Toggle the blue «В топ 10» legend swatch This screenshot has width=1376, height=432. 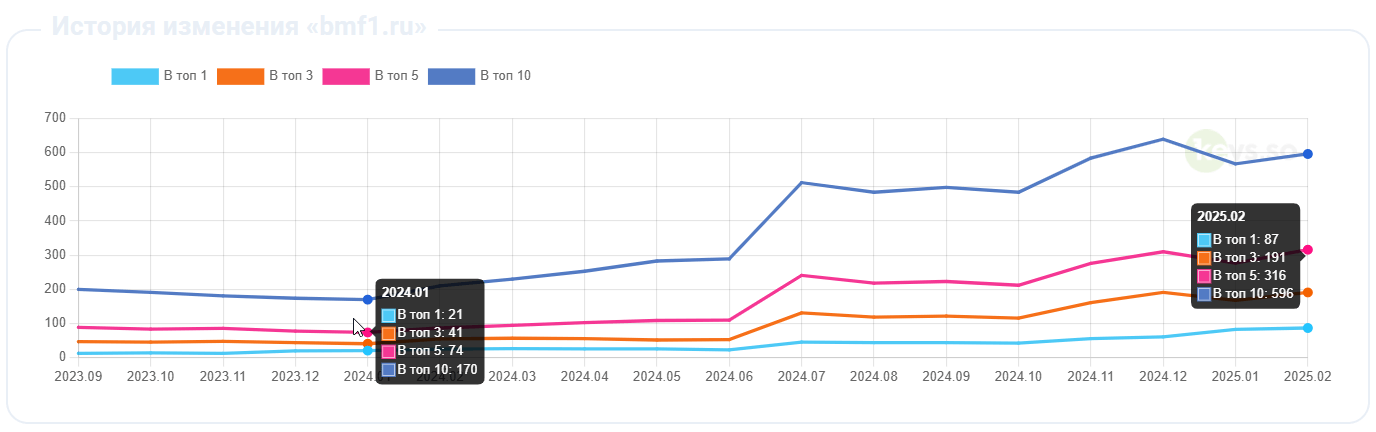(452, 76)
